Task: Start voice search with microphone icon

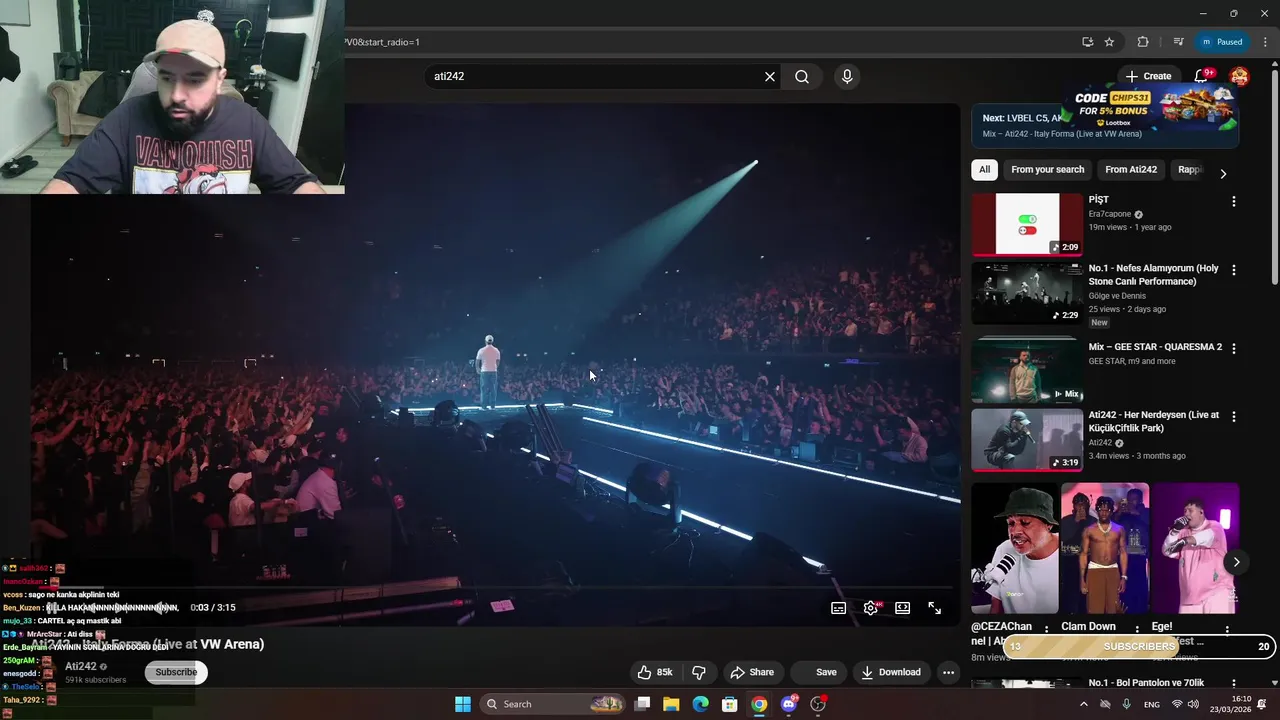Action: (847, 76)
